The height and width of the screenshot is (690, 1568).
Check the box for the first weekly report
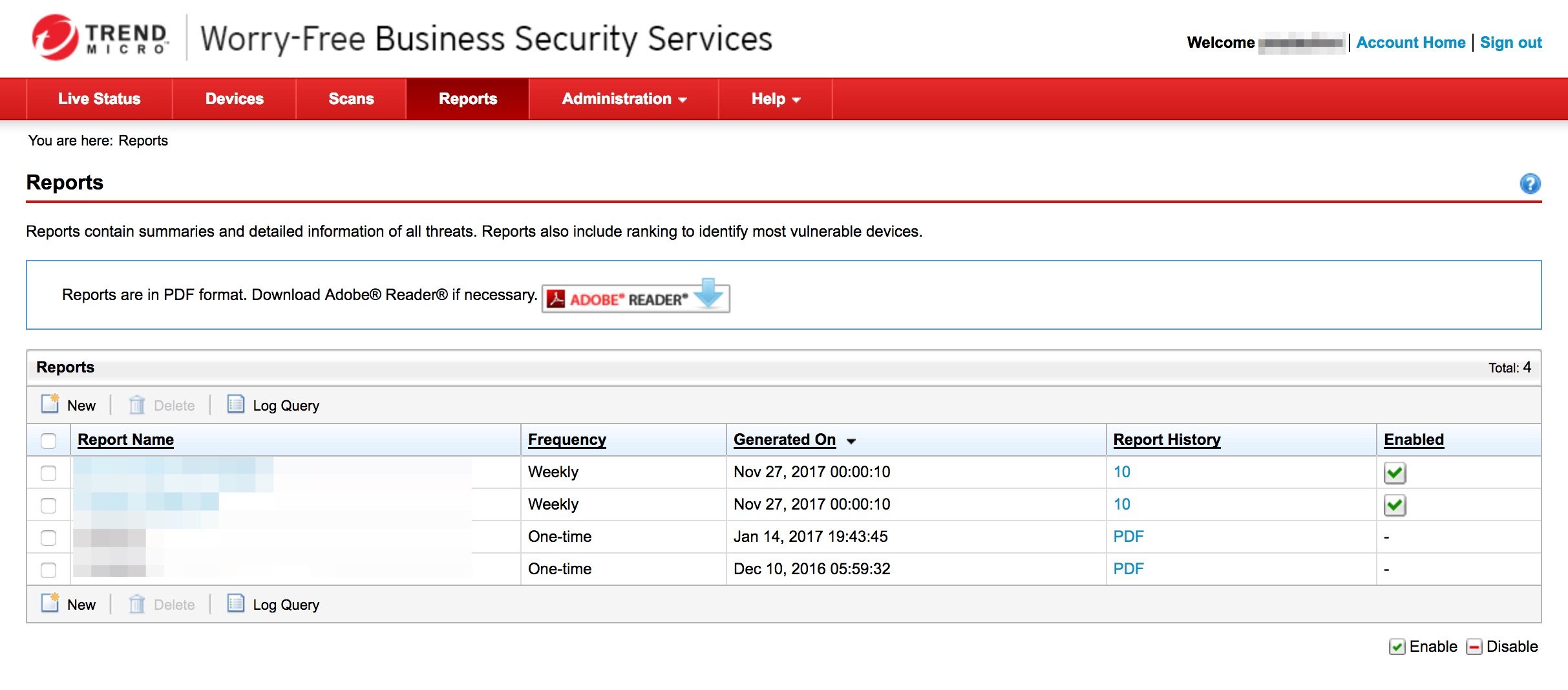click(48, 473)
